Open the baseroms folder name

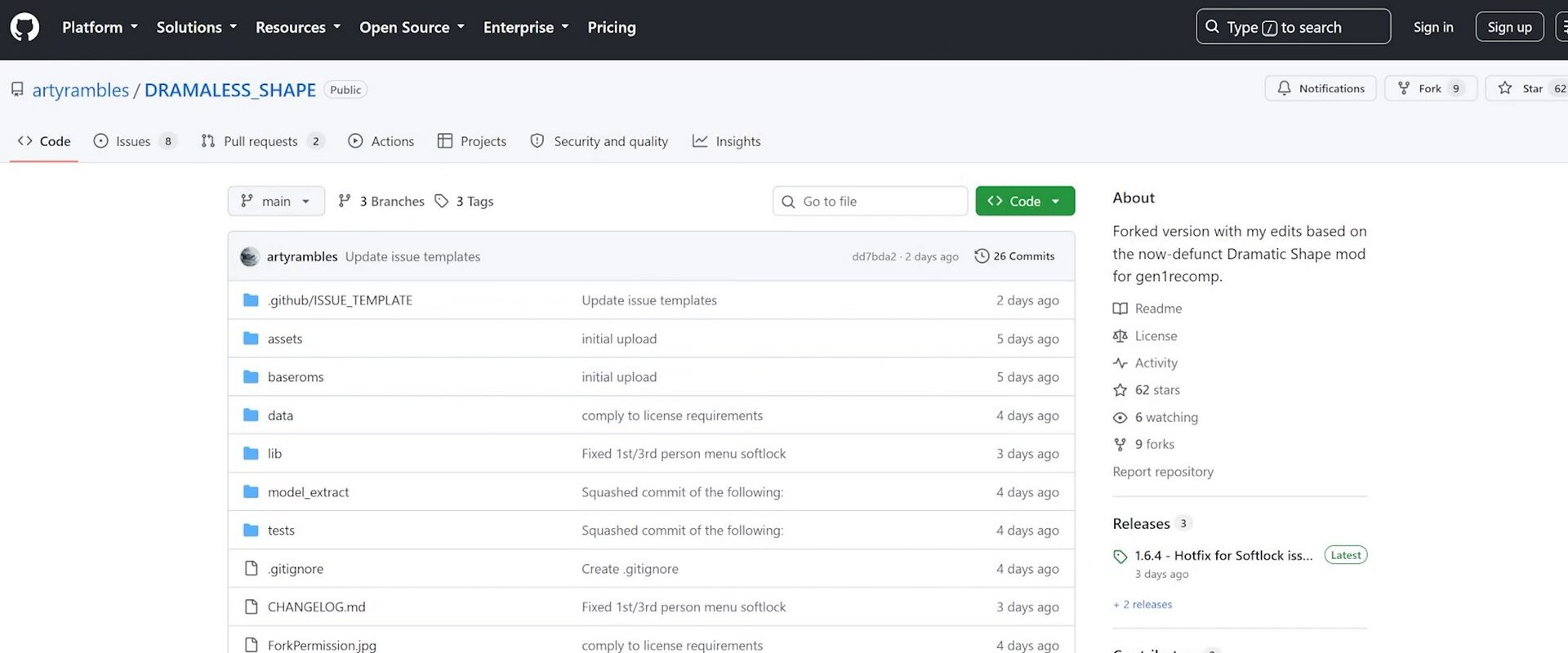[x=296, y=377]
